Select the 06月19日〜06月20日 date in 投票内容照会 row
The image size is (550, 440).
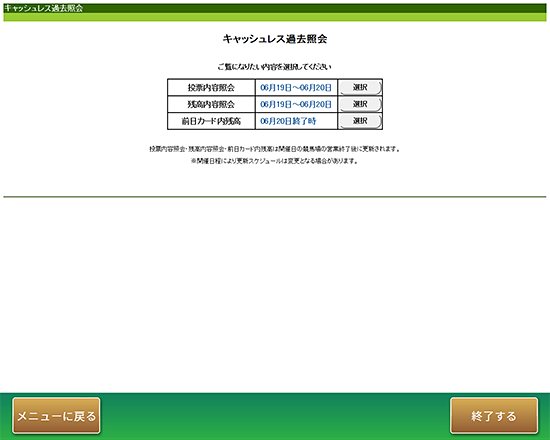tap(296, 88)
